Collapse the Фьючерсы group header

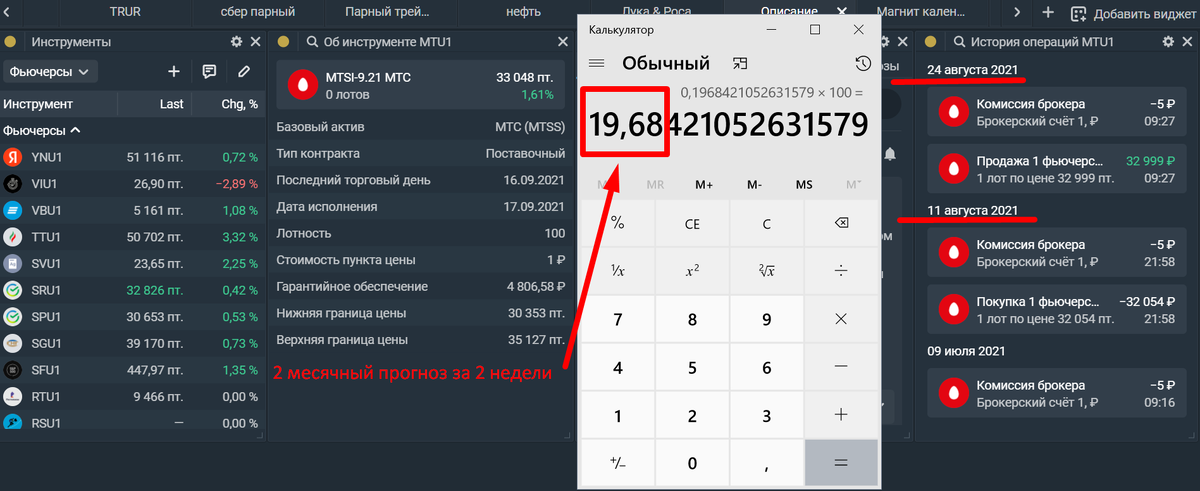coord(42,130)
